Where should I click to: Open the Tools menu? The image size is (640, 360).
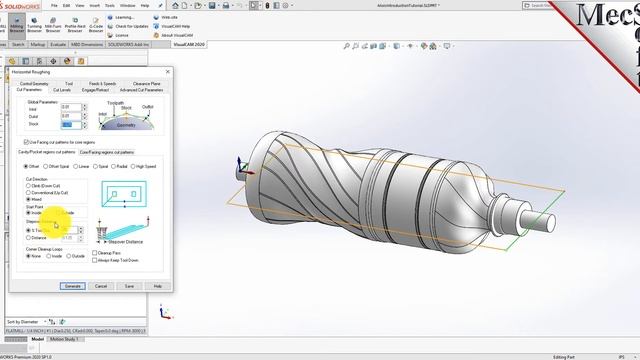click(110, 6)
